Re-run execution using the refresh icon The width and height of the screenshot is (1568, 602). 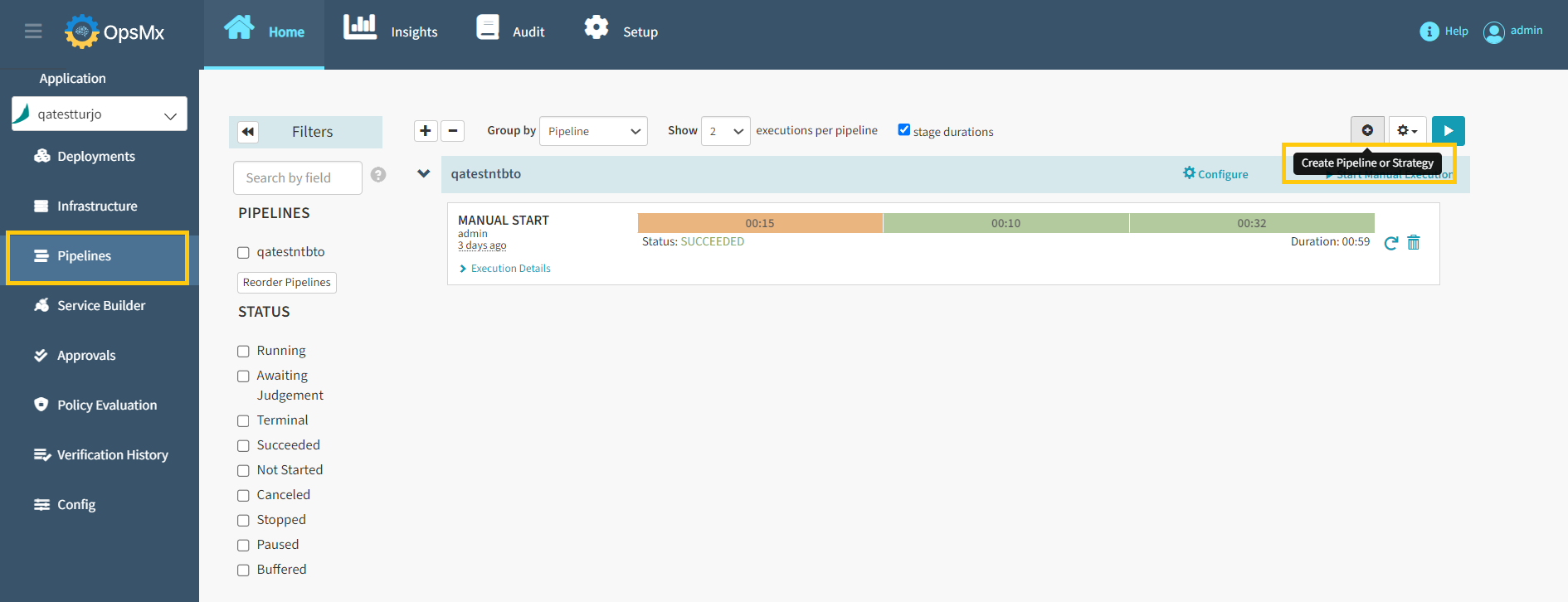1391,242
